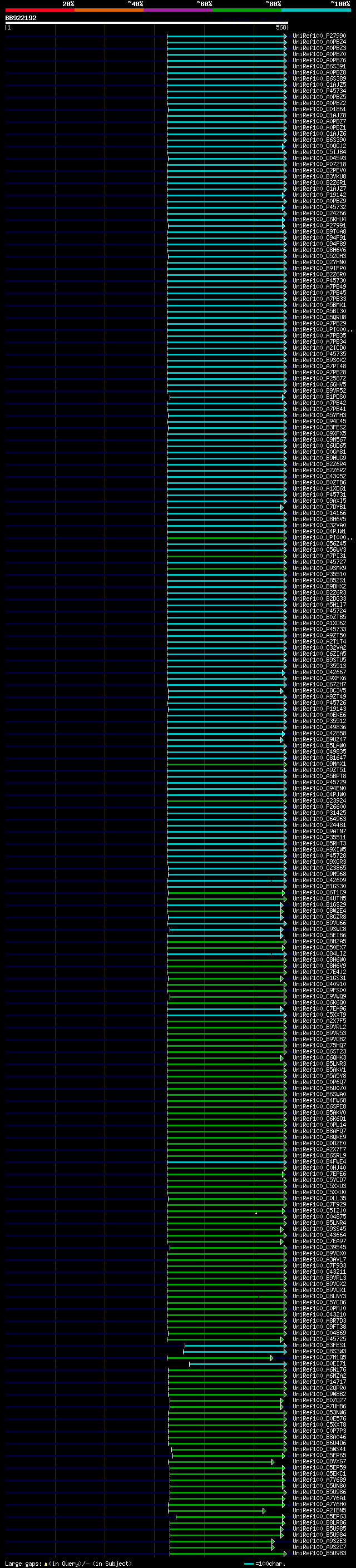Click the cyan alignment bar for UniRef100_D0EI71
This screenshot has width=356, height=1568.
(x=238, y=1363)
